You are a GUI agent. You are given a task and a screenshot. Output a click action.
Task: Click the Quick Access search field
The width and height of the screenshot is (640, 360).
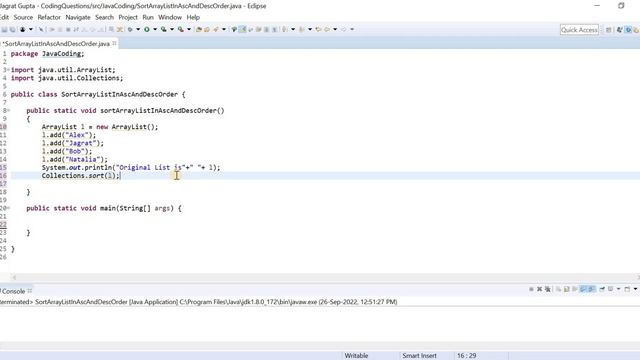[x=579, y=30]
